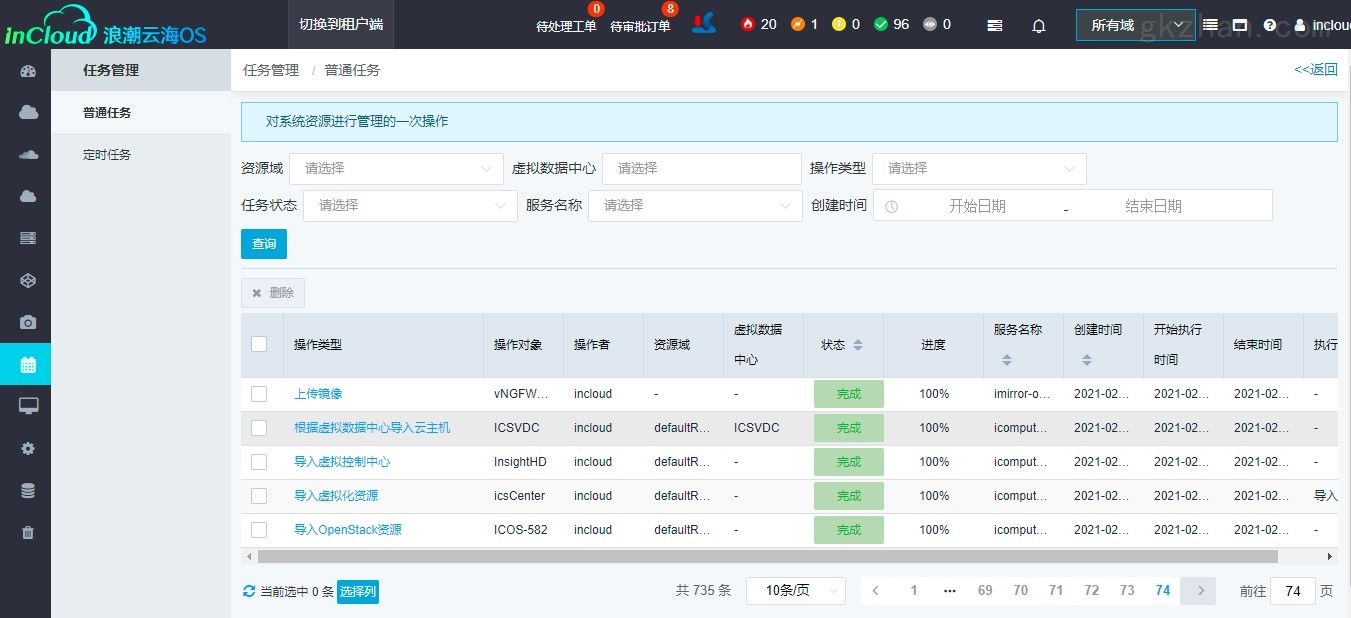1351x618 pixels.
Task: Switch to 切换到用户端 in top bar
Action: click(341, 24)
